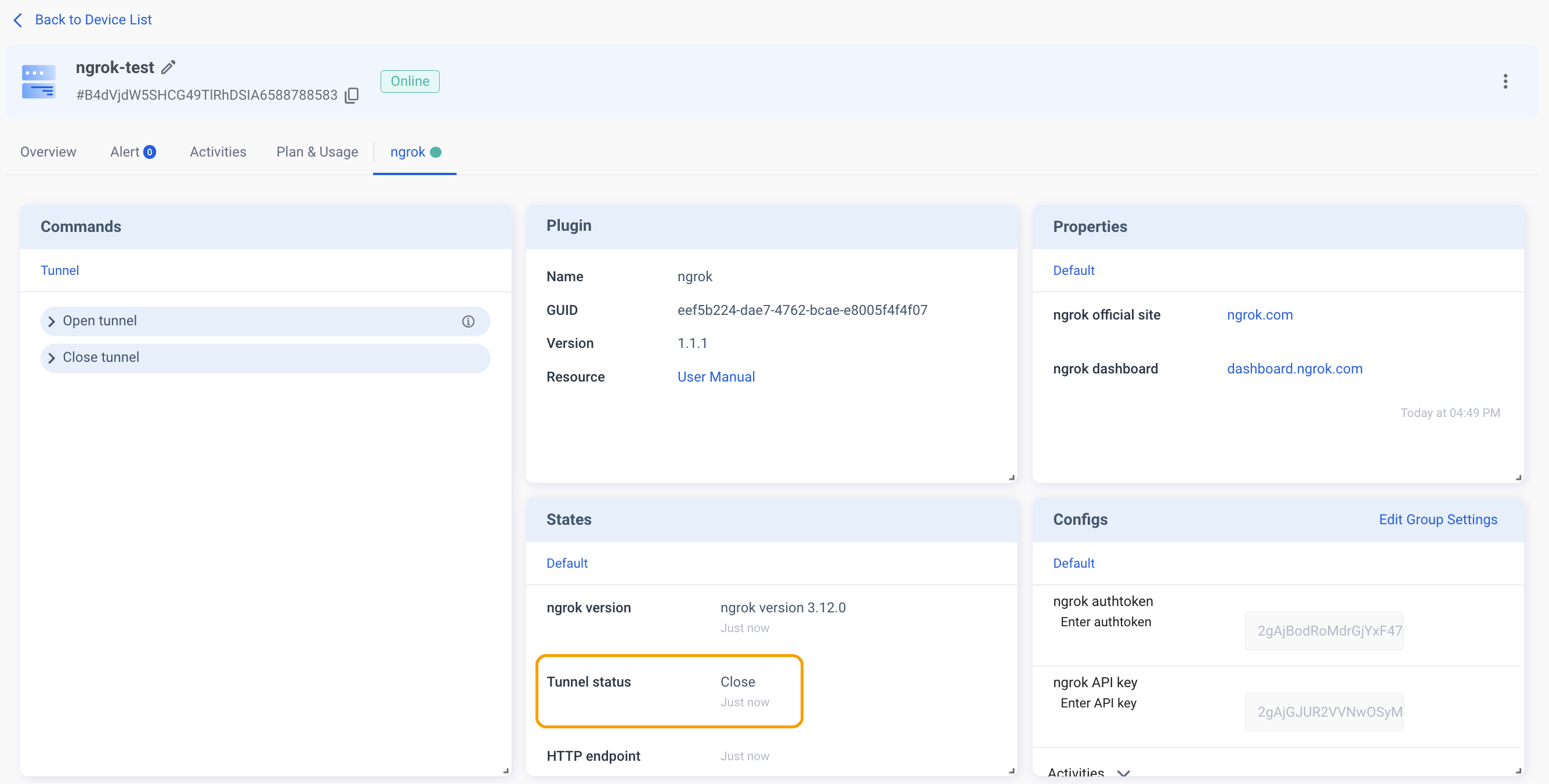The width and height of the screenshot is (1549, 784).
Task: Click the back arrow beside Device List
Action: 18,20
